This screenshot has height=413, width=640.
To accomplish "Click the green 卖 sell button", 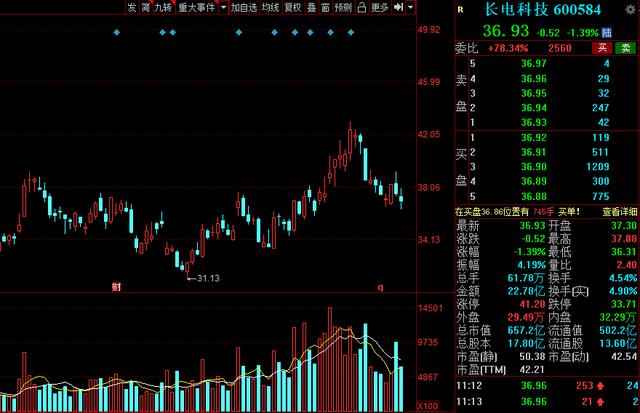I will 626,48.
